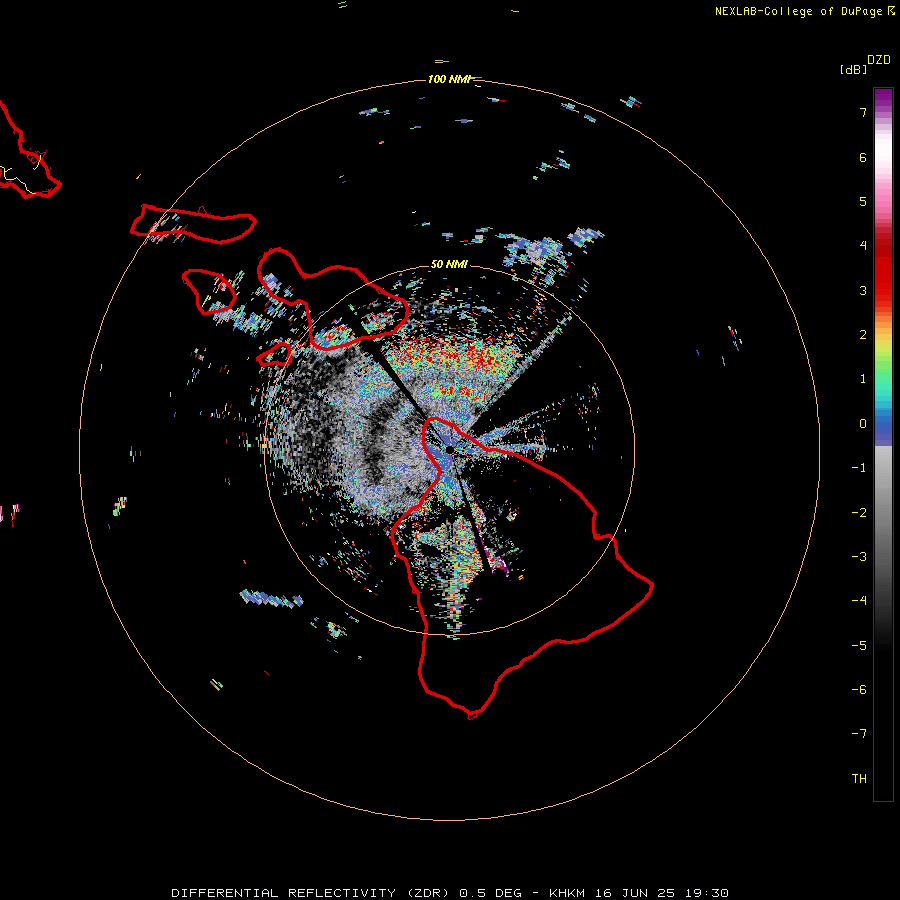The width and height of the screenshot is (900, 900).
Task: Click the Differential Reflectivity caption at bottom
Action: pos(450,893)
